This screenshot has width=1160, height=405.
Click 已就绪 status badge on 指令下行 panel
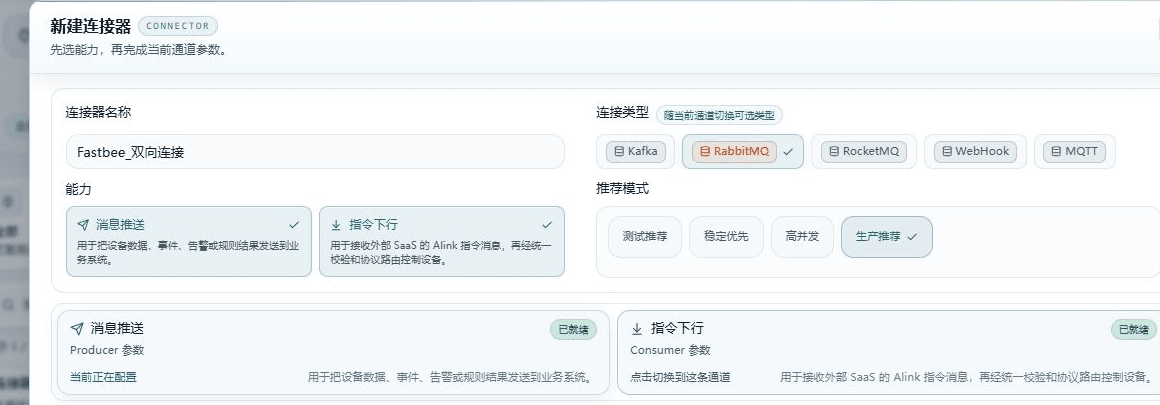1134,329
